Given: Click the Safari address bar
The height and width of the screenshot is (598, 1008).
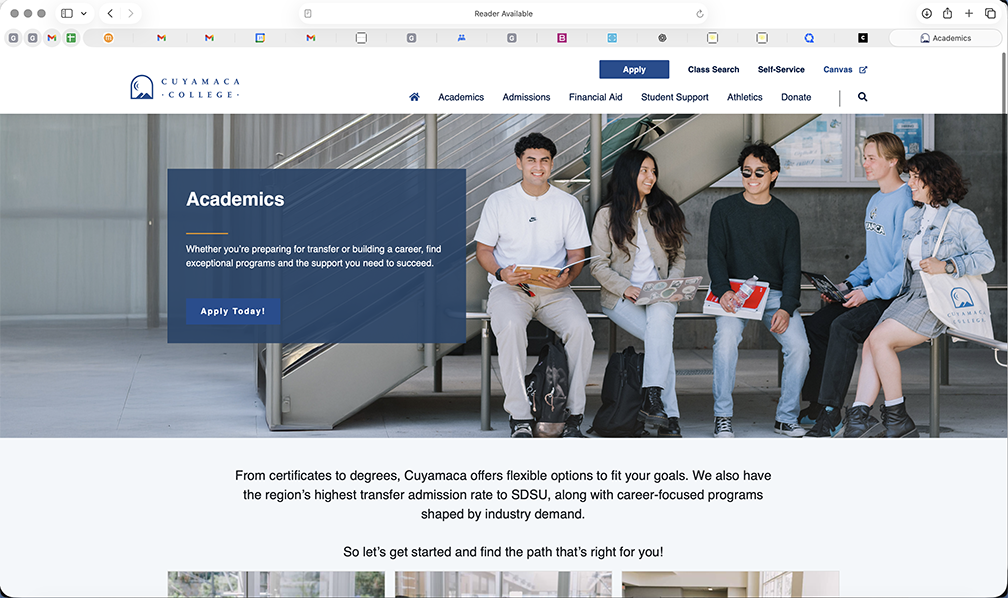Looking at the screenshot, I should [503, 14].
